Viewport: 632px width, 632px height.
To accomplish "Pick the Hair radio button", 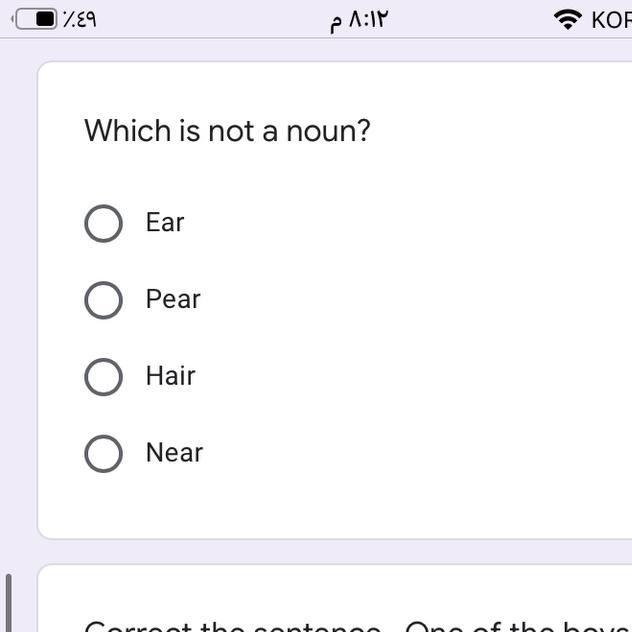I will click(103, 377).
